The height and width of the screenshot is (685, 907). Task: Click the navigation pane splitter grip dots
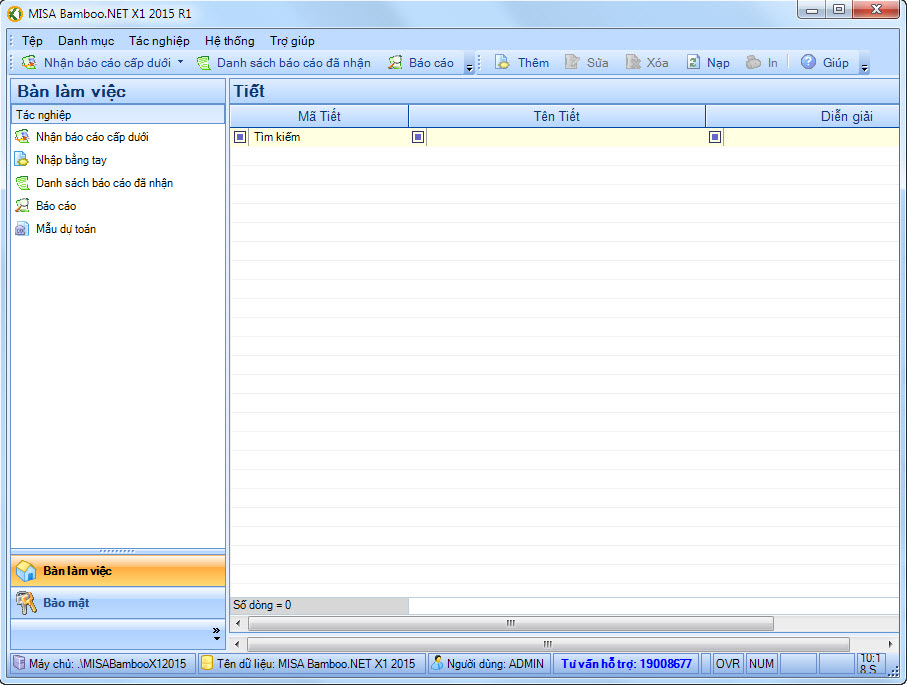[117, 551]
